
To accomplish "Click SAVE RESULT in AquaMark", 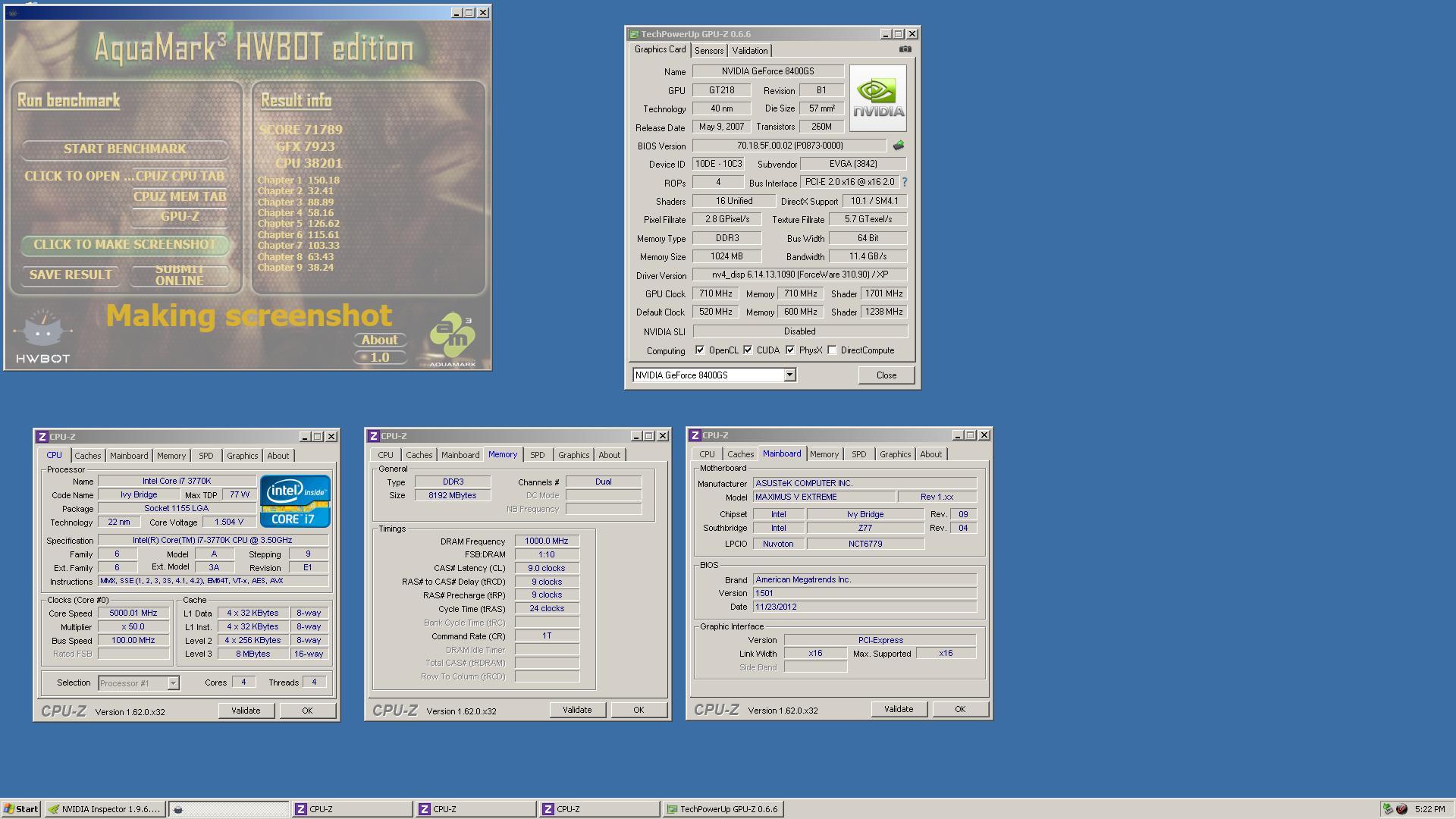I will 71,275.
